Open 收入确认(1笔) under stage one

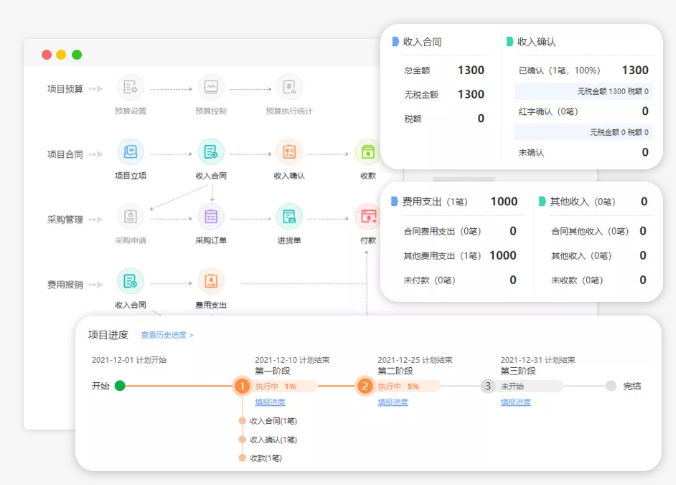pyautogui.click(x=273, y=440)
